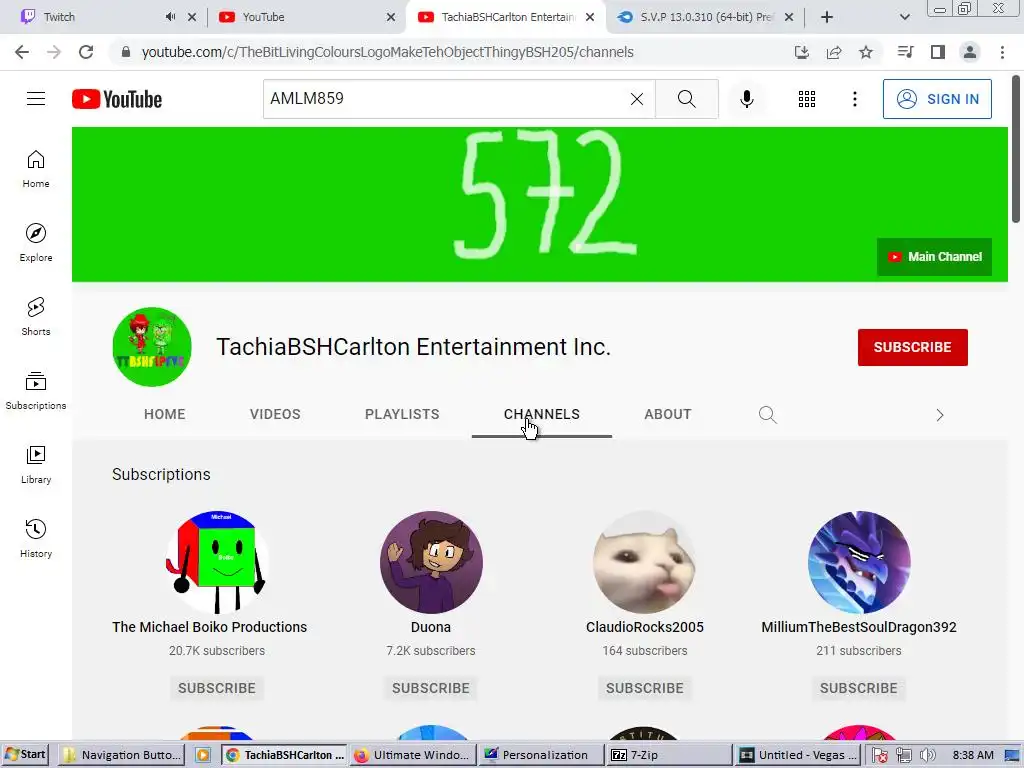Go back in browser

[22, 52]
